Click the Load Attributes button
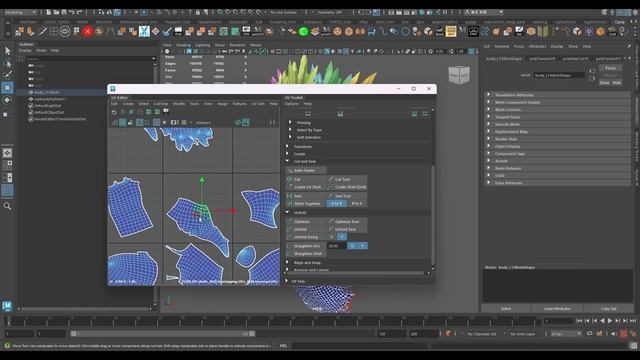 click(x=557, y=309)
